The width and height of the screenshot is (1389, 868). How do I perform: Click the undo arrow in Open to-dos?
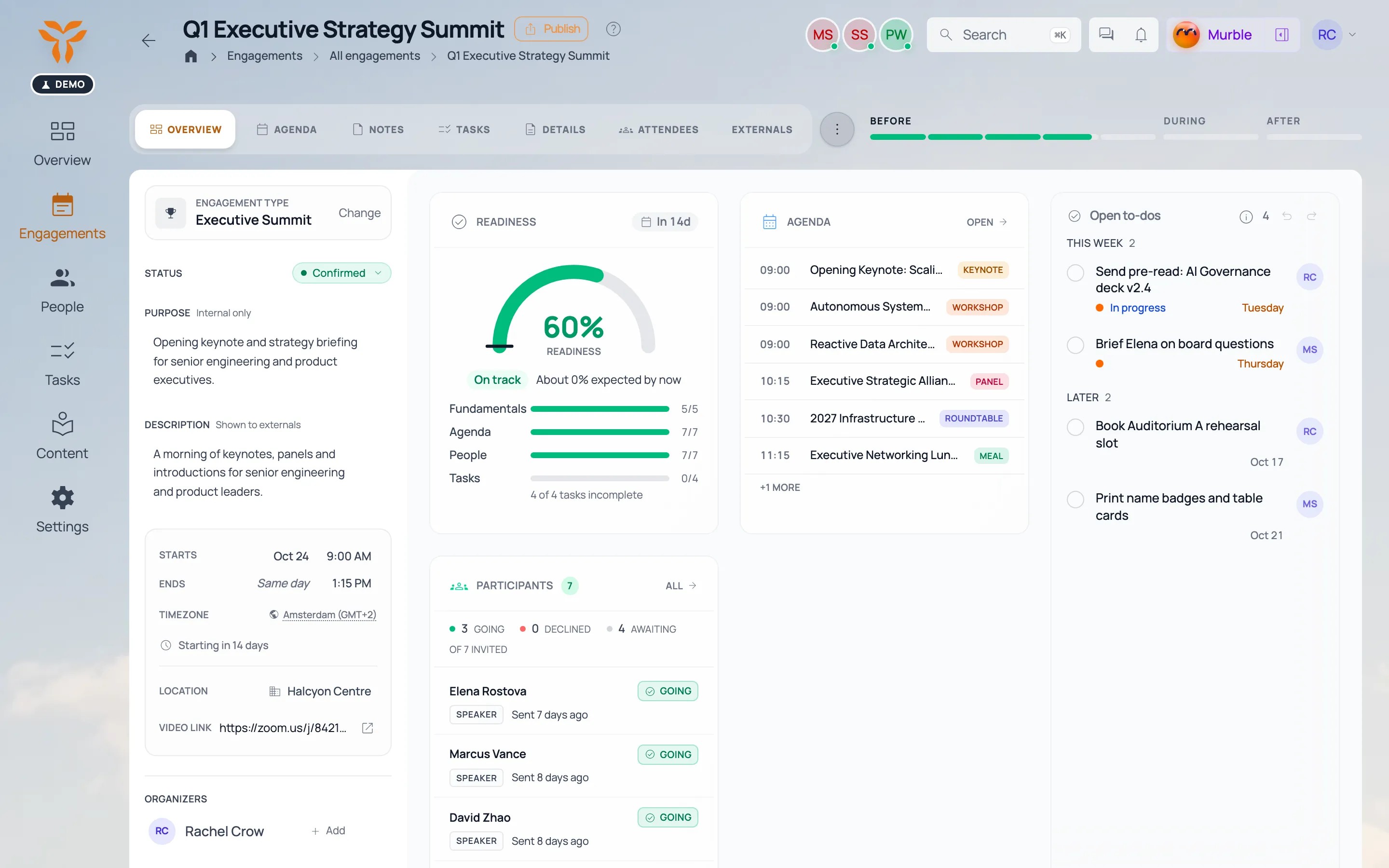click(x=1287, y=216)
